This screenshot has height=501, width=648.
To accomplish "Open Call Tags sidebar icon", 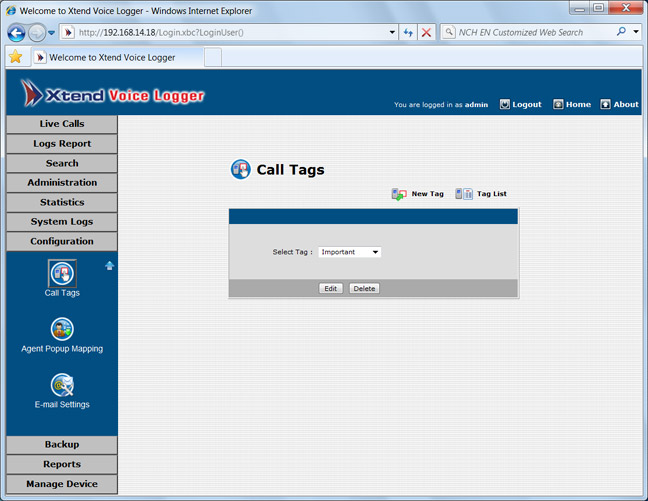I will [x=62, y=273].
